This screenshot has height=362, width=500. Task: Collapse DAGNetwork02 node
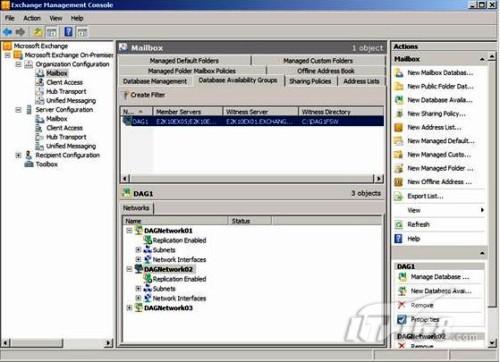point(129,269)
